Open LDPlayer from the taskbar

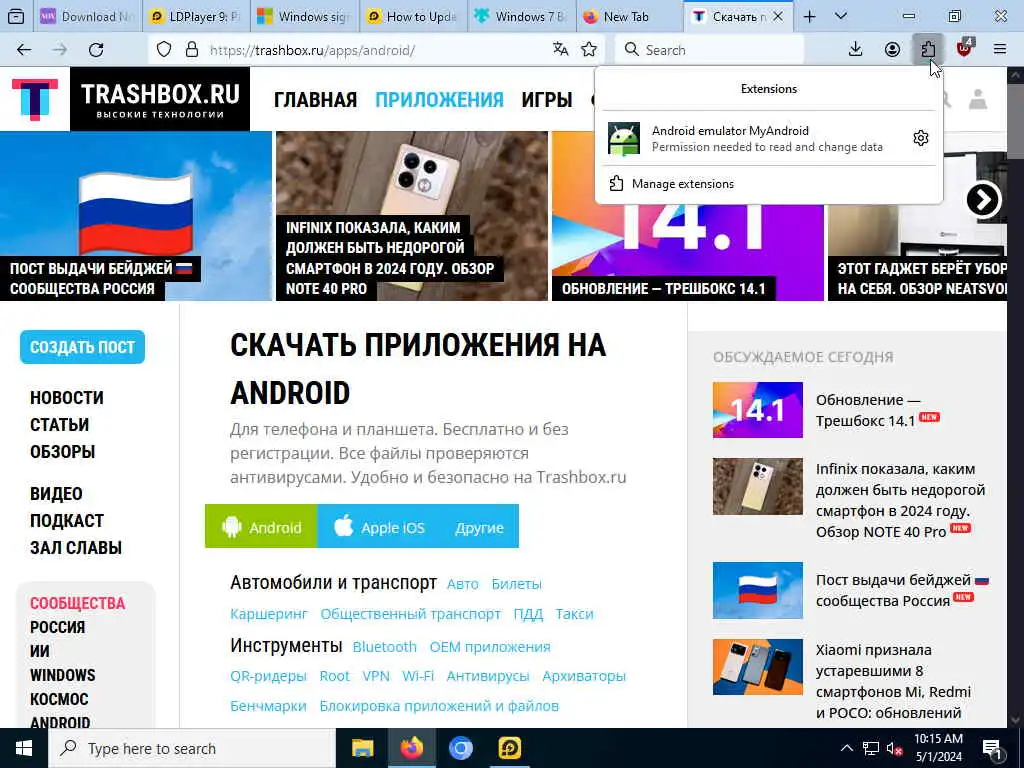tap(509, 748)
